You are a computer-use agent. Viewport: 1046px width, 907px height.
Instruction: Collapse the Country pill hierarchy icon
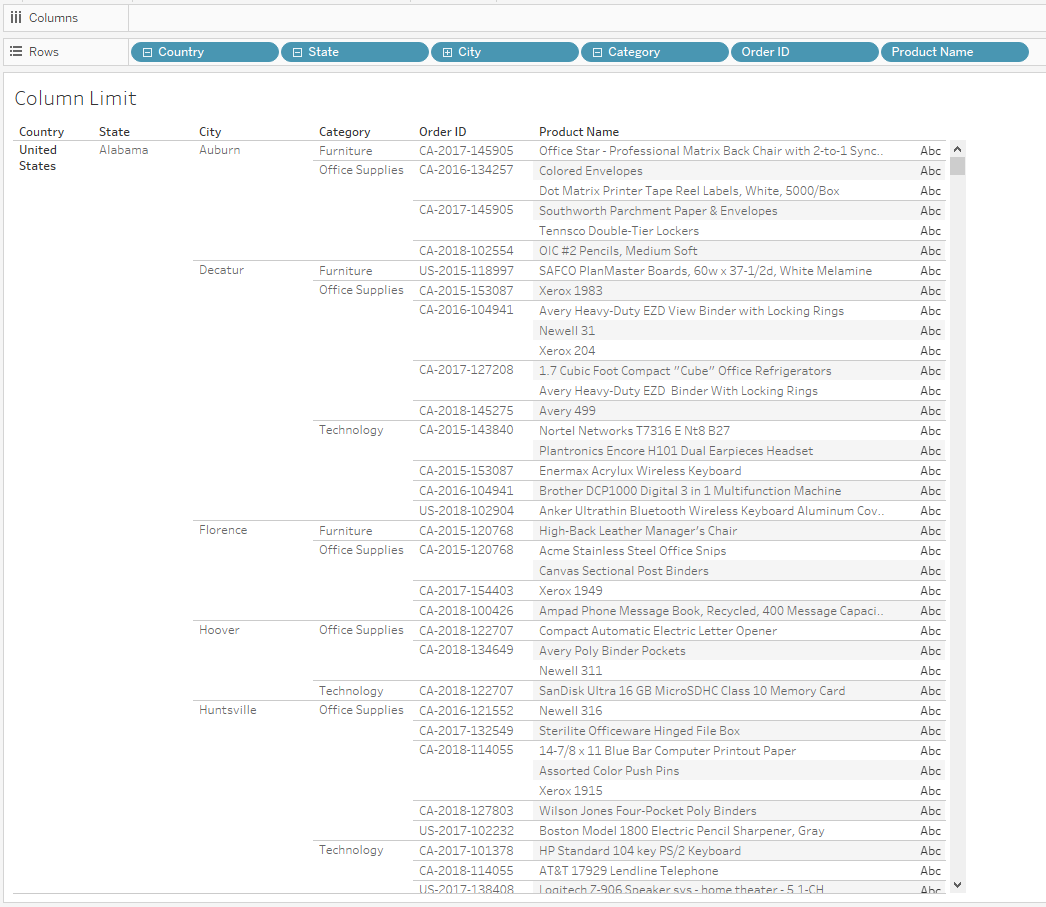[x=147, y=52]
